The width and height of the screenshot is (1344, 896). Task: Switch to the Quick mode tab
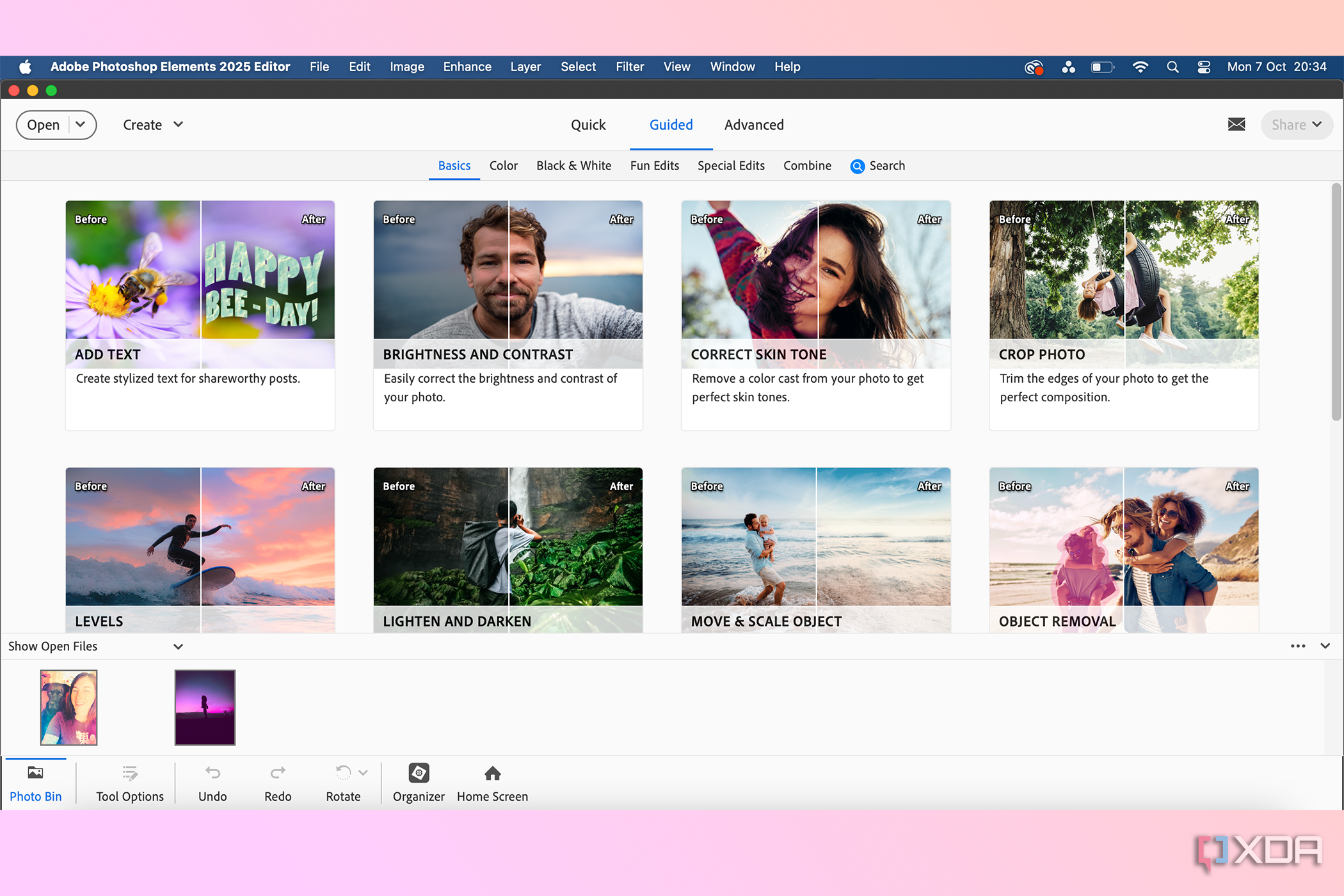(588, 125)
